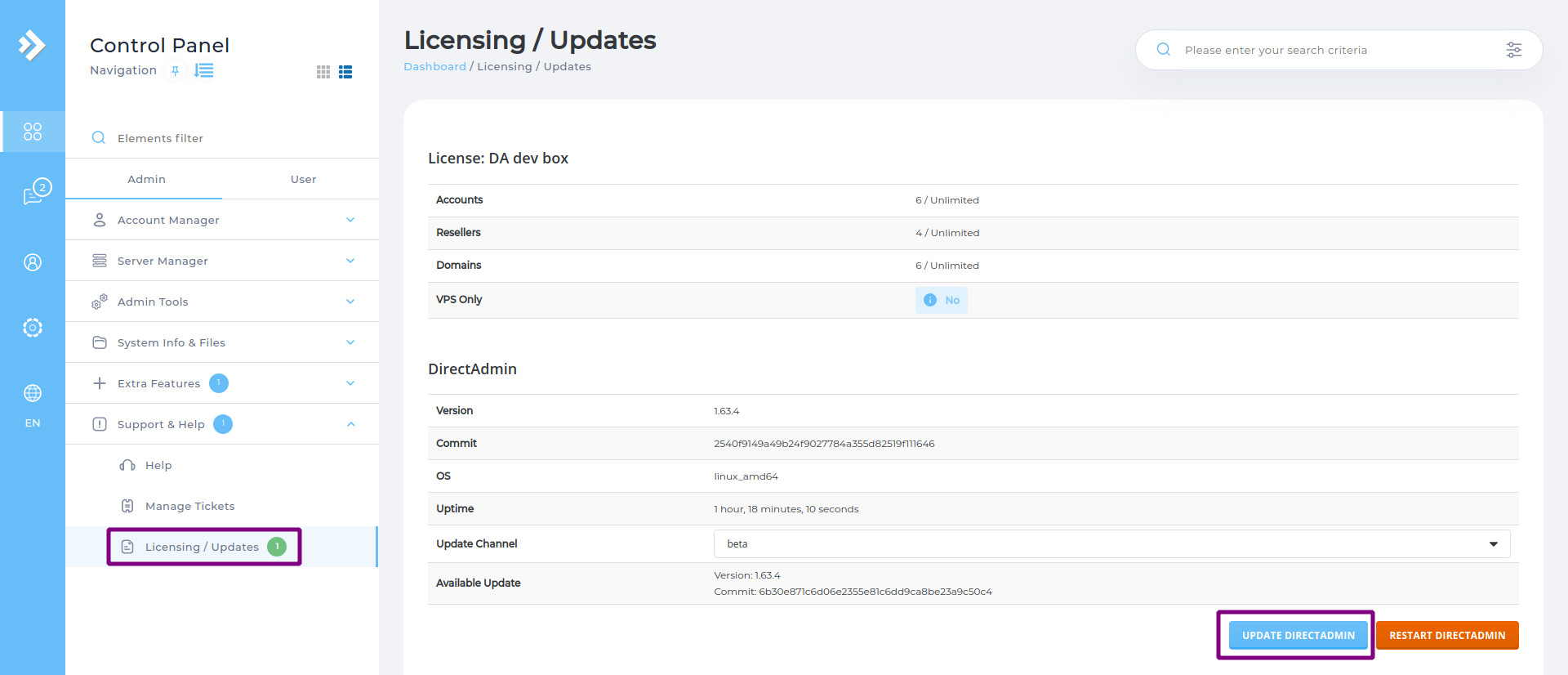Switch navigation to list view
The image size is (1568, 675).
pyautogui.click(x=345, y=72)
